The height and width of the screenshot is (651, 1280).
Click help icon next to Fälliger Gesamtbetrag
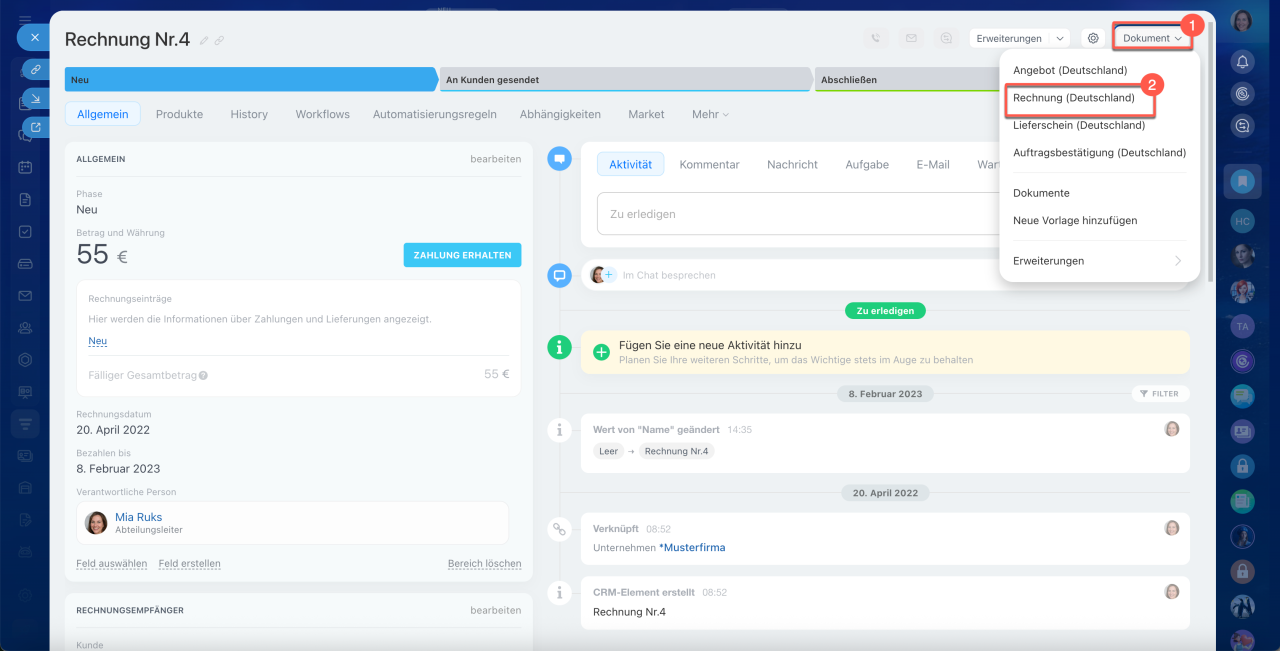click(203, 376)
